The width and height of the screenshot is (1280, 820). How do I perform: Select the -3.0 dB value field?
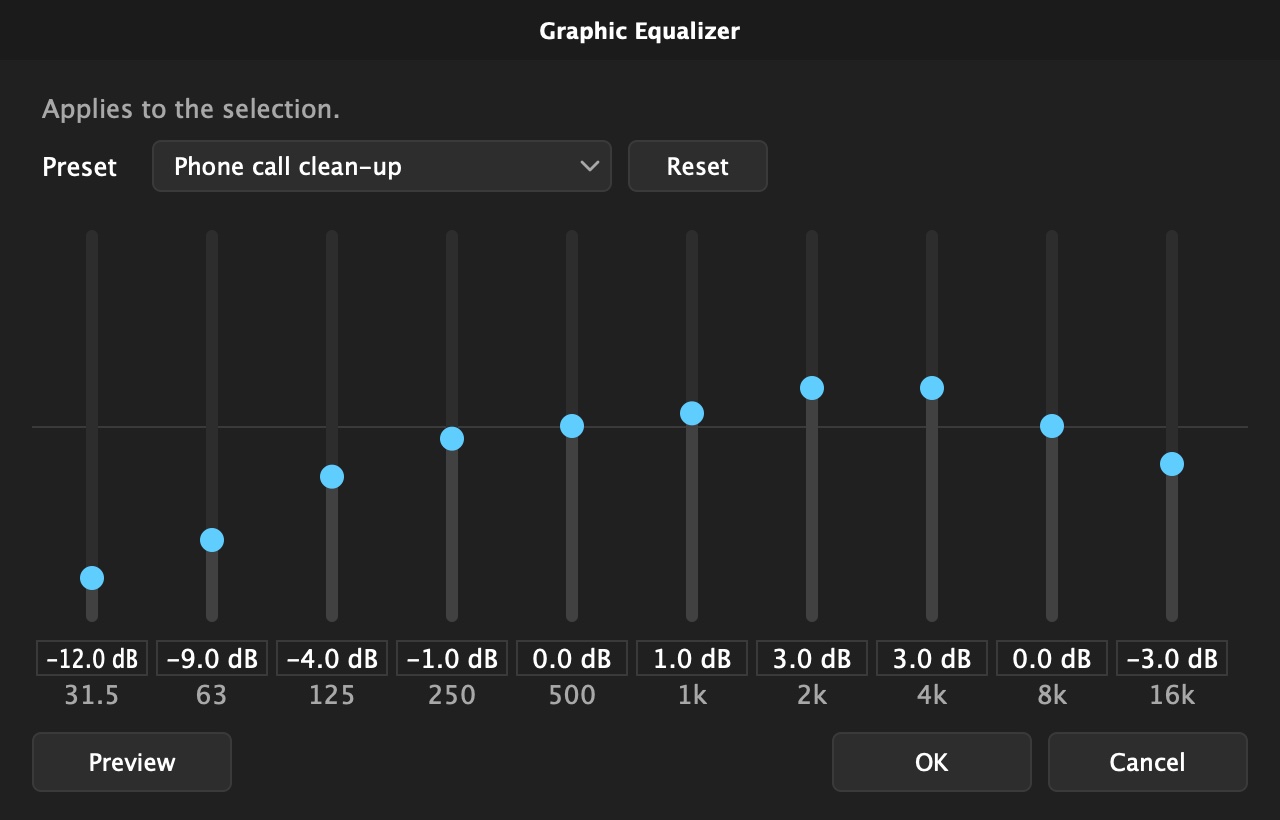coord(1172,659)
